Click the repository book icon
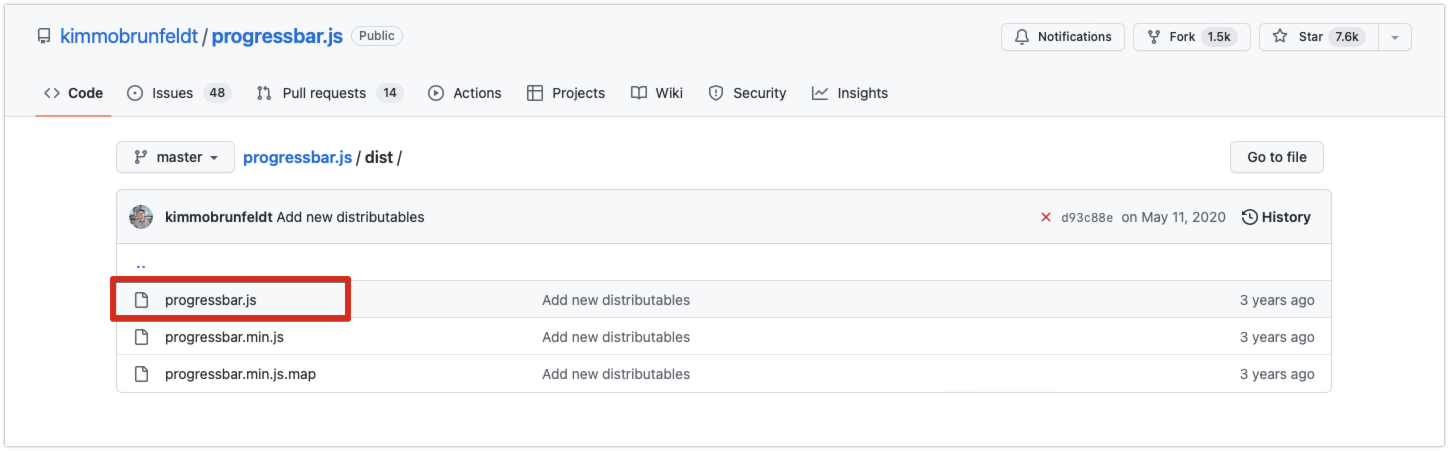The width and height of the screenshot is (1449, 451). click(44, 36)
